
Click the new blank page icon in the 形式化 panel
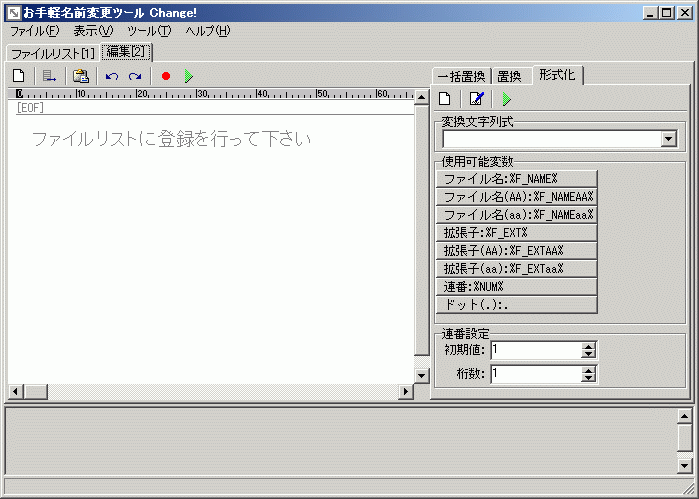(x=445, y=98)
